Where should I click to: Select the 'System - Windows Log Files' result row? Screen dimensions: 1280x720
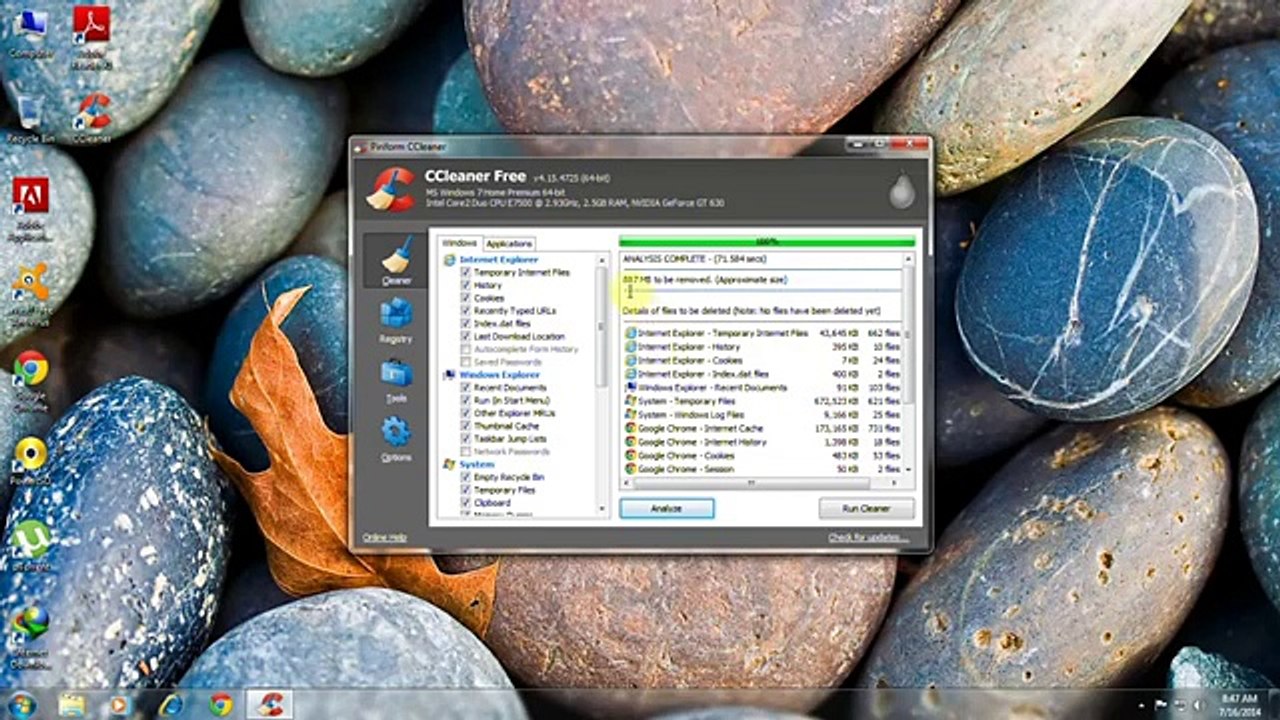pos(762,414)
